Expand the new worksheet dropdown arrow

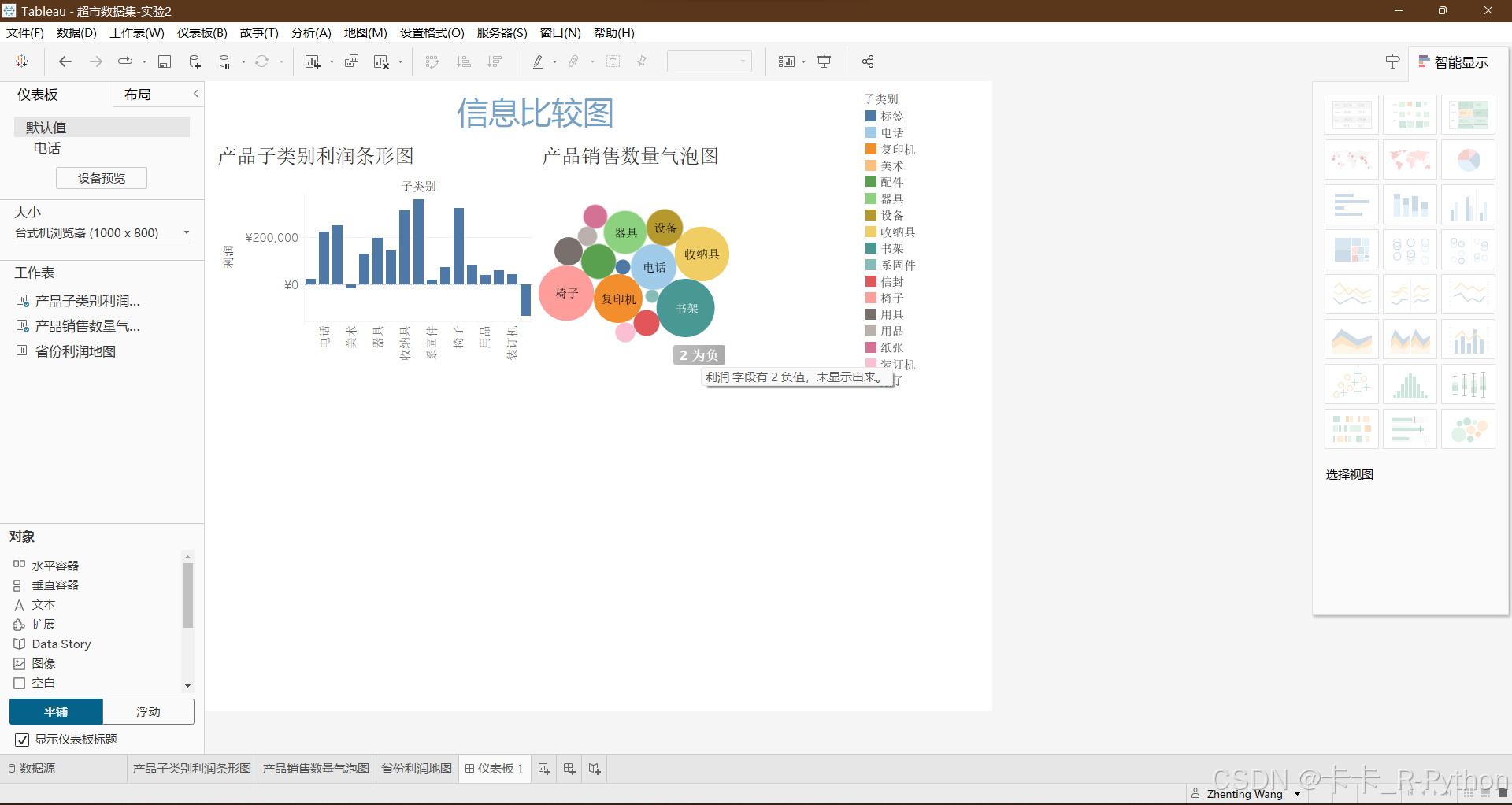[332, 61]
